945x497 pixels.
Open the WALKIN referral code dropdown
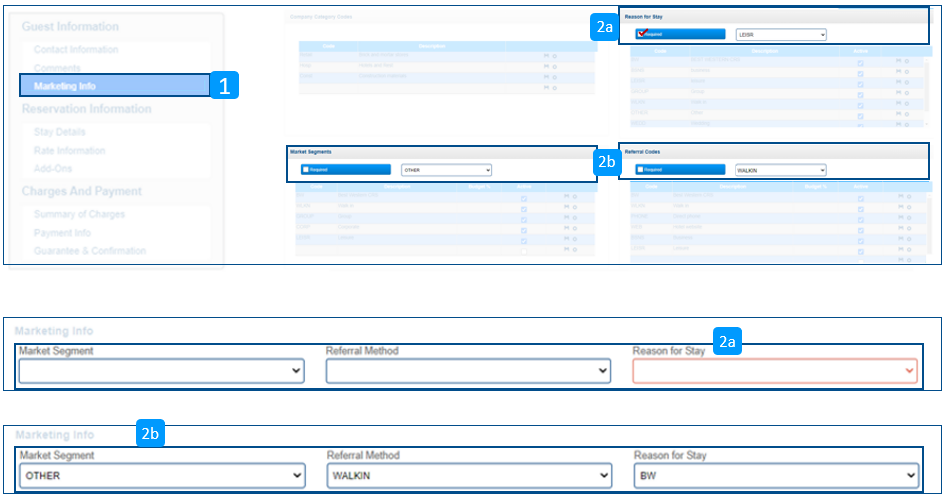pos(780,170)
